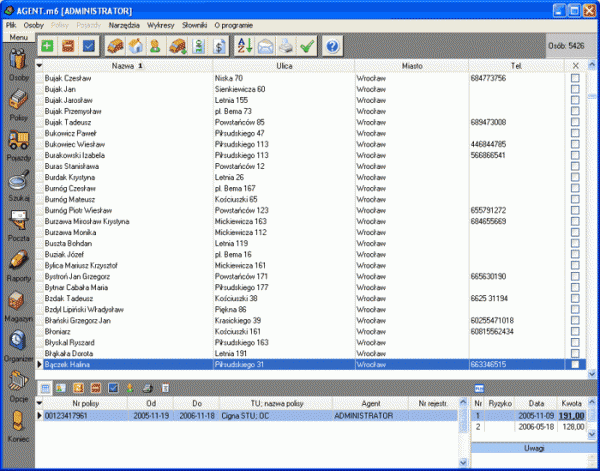Tick the checkbox for Buszta Bohdan

click(575, 243)
